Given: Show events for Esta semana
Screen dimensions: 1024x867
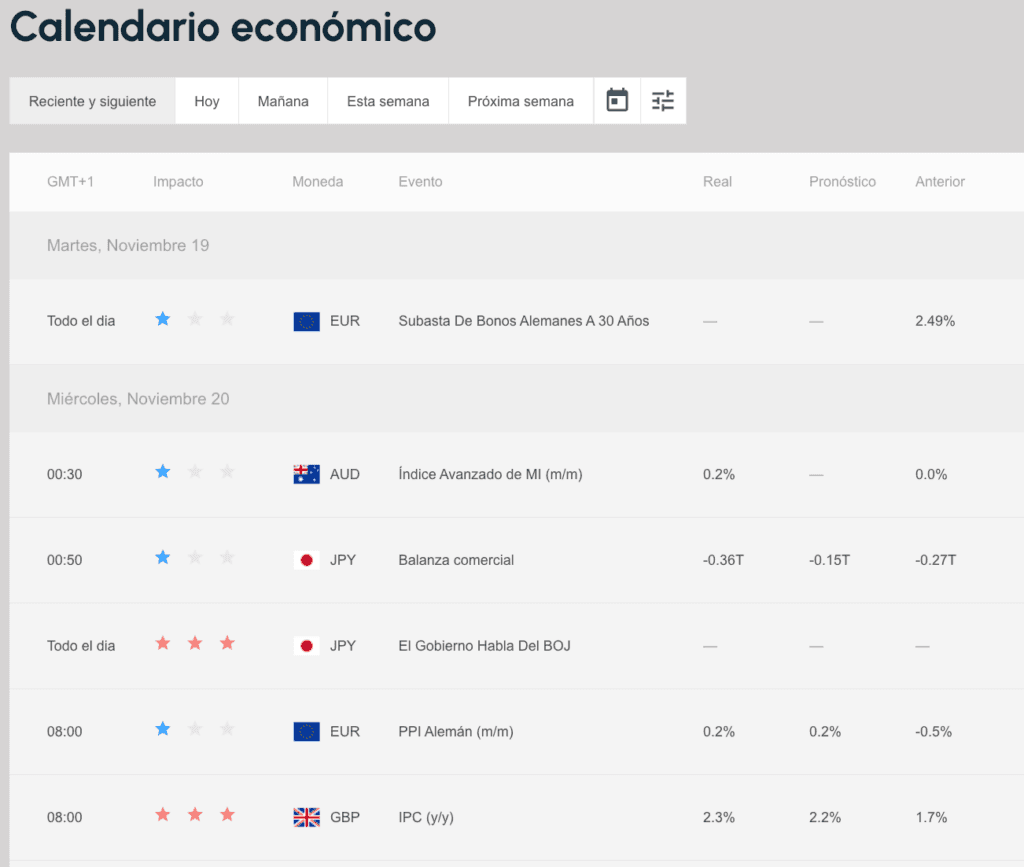Looking at the screenshot, I should point(388,101).
